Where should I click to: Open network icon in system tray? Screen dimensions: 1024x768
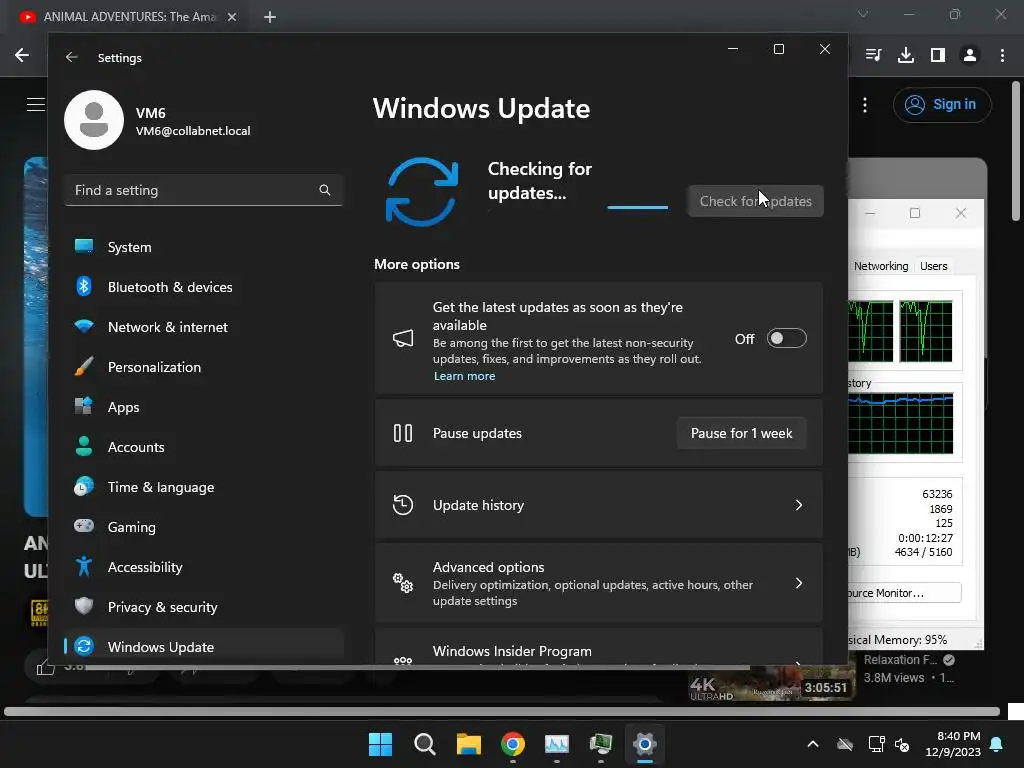[876, 744]
